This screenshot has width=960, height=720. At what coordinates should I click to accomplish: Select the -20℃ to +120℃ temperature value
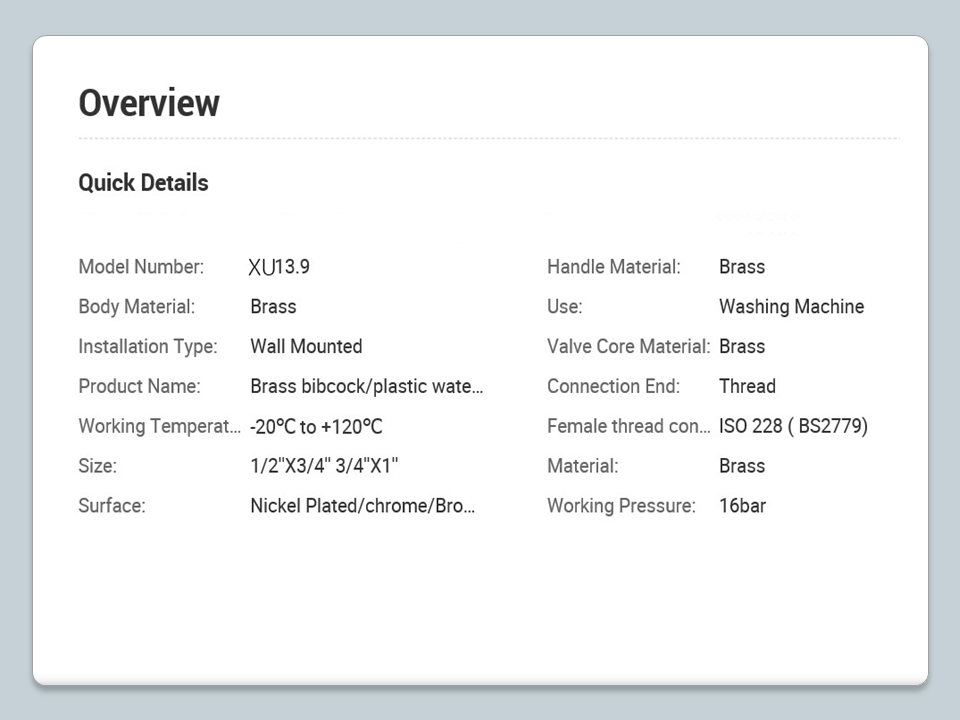[316, 427]
